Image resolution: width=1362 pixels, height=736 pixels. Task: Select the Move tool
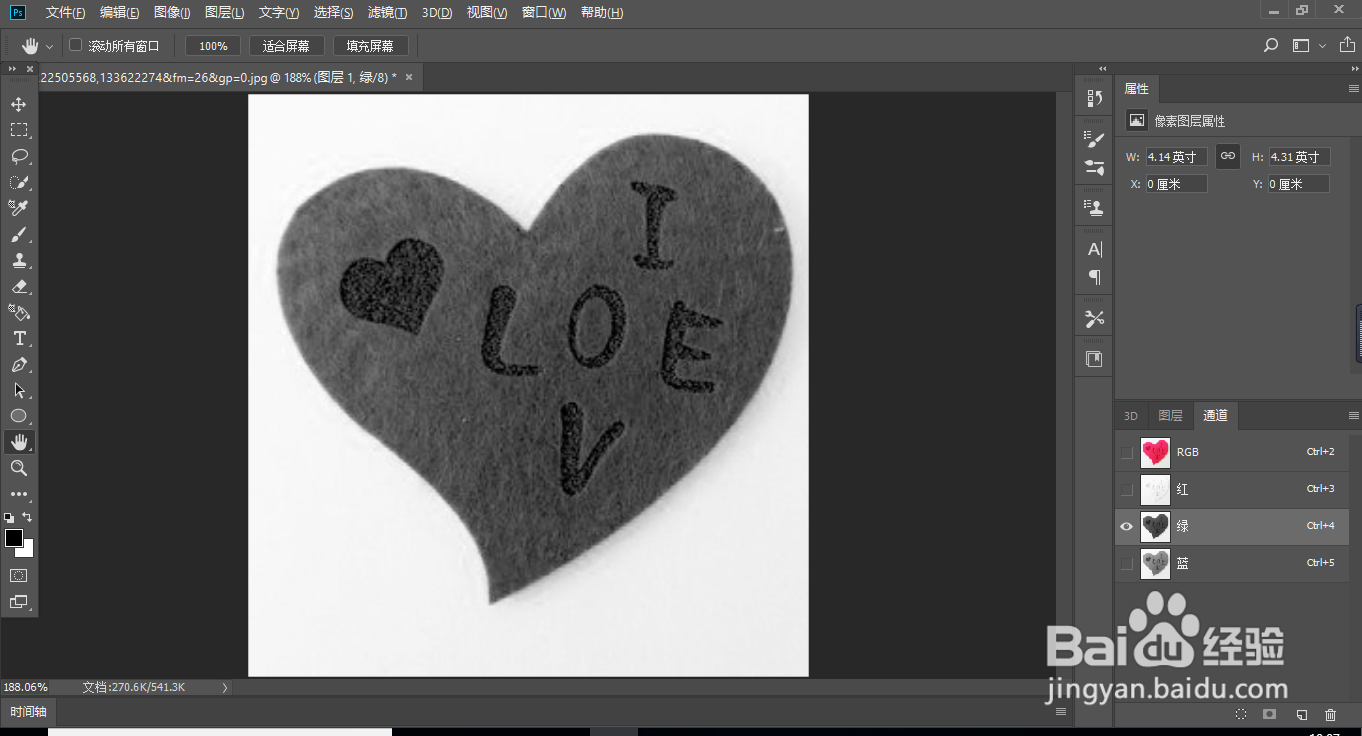[x=19, y=104]
